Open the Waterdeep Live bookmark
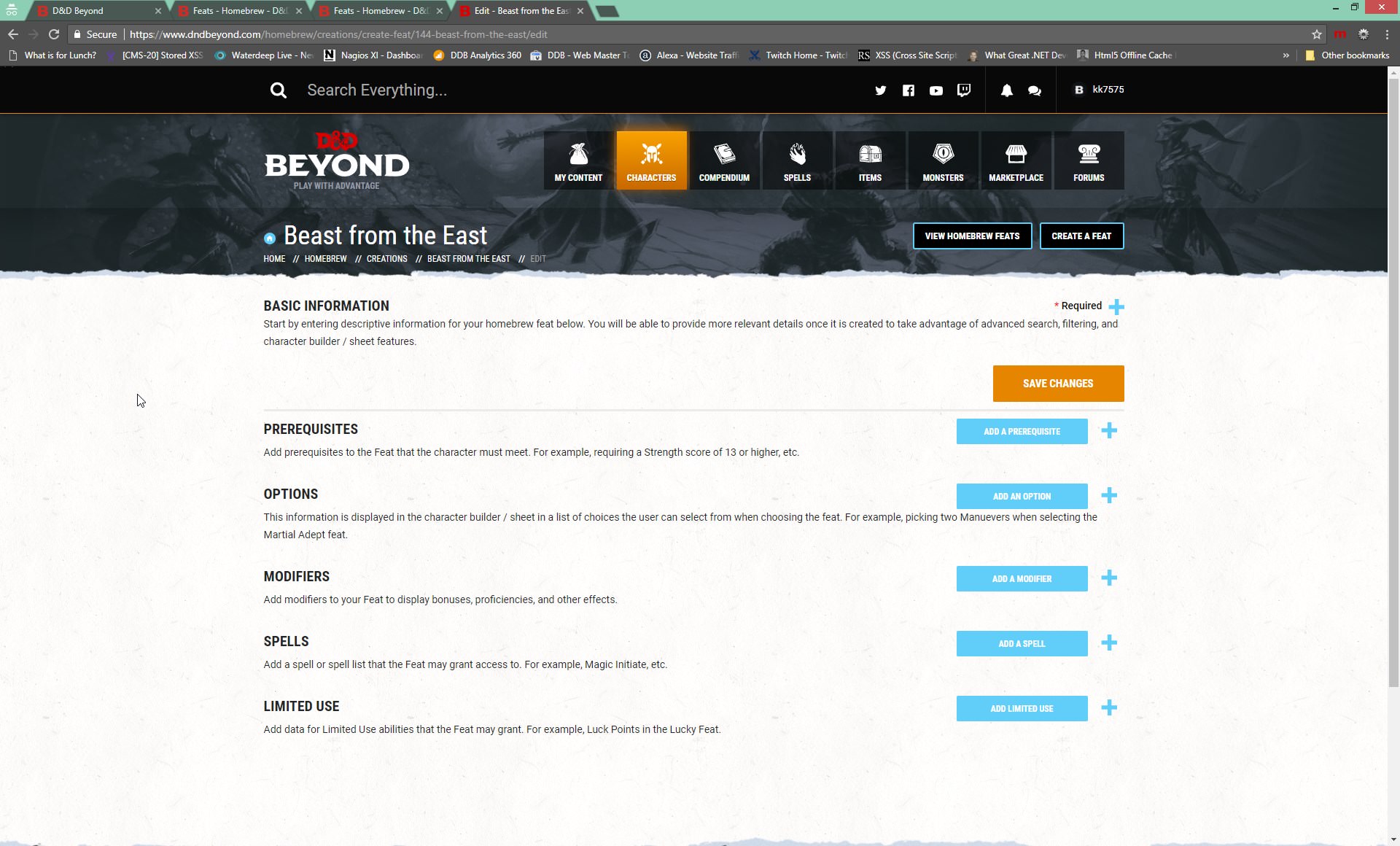 point(264,55)
